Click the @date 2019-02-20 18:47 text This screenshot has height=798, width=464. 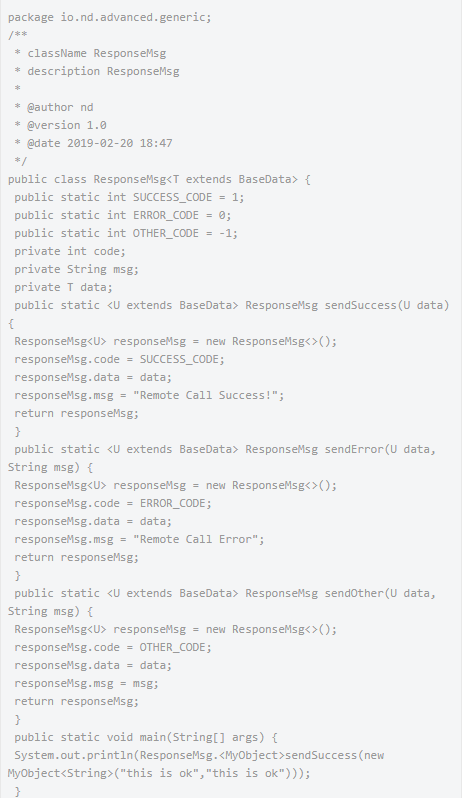tap(100, 144)
